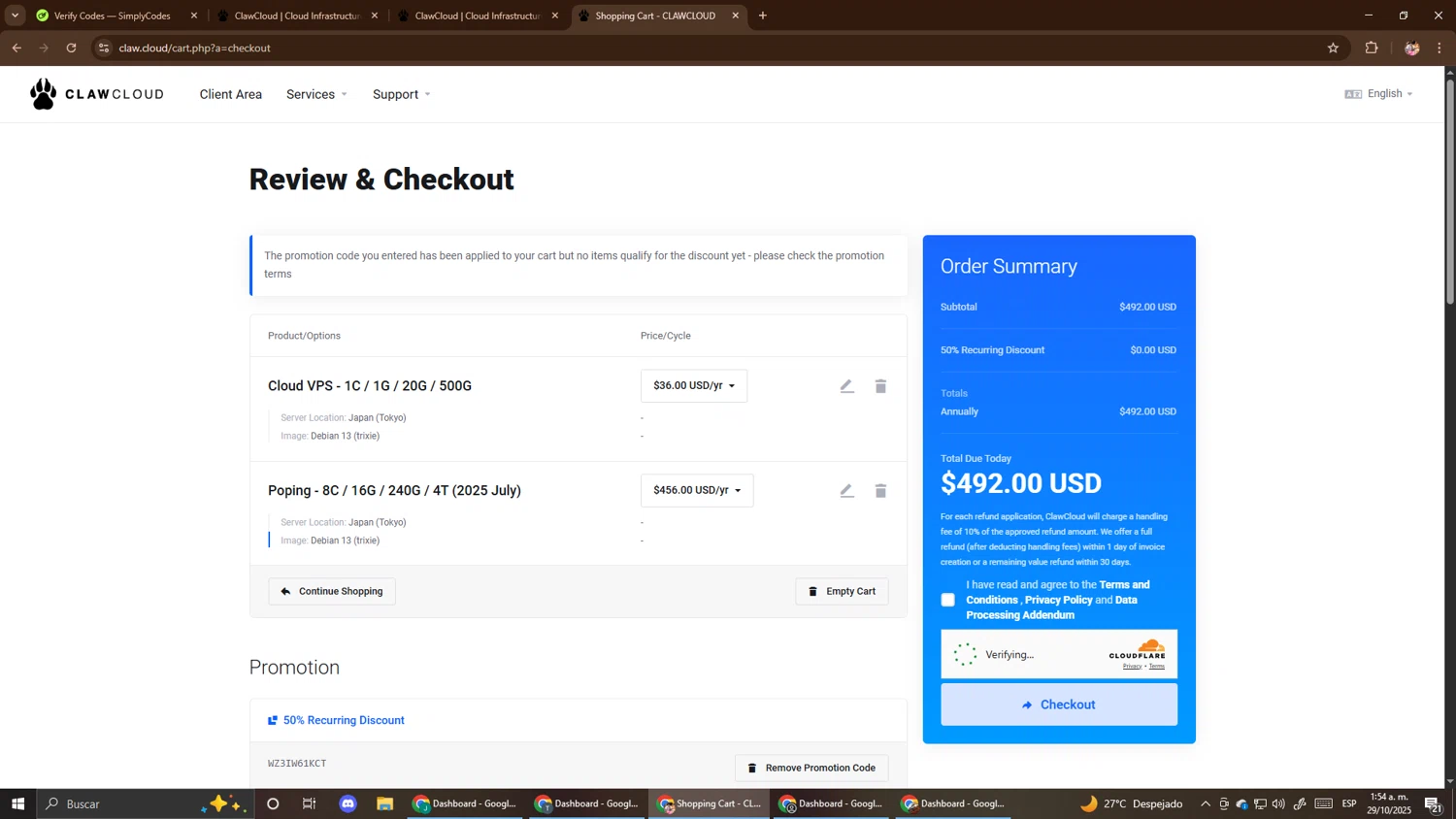Viewport: 1456px width, 819px height.
Task: Open the notification center icon
Action: [x=1433, y=803]
